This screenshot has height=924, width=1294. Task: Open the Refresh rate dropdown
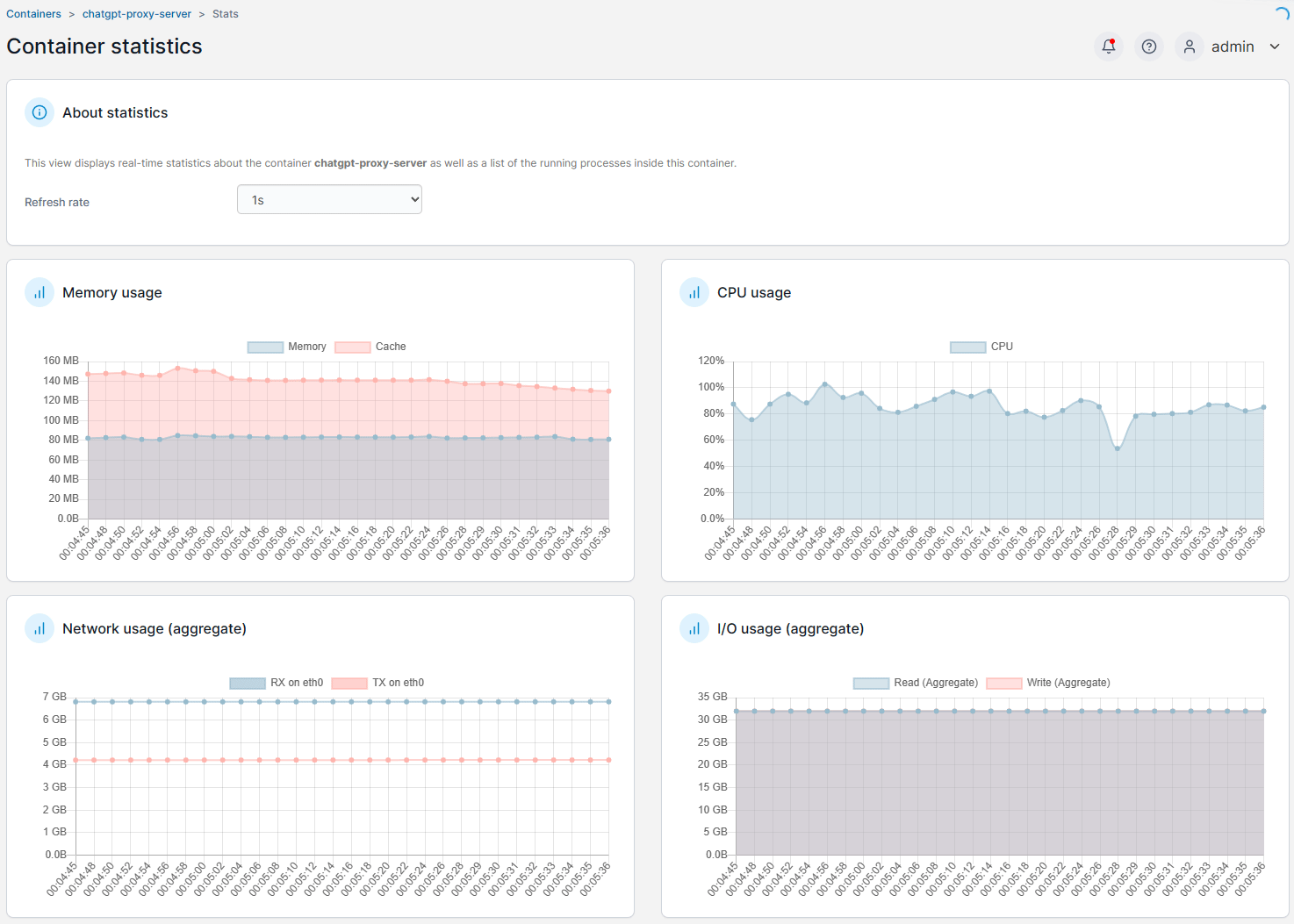click(329, 199)
